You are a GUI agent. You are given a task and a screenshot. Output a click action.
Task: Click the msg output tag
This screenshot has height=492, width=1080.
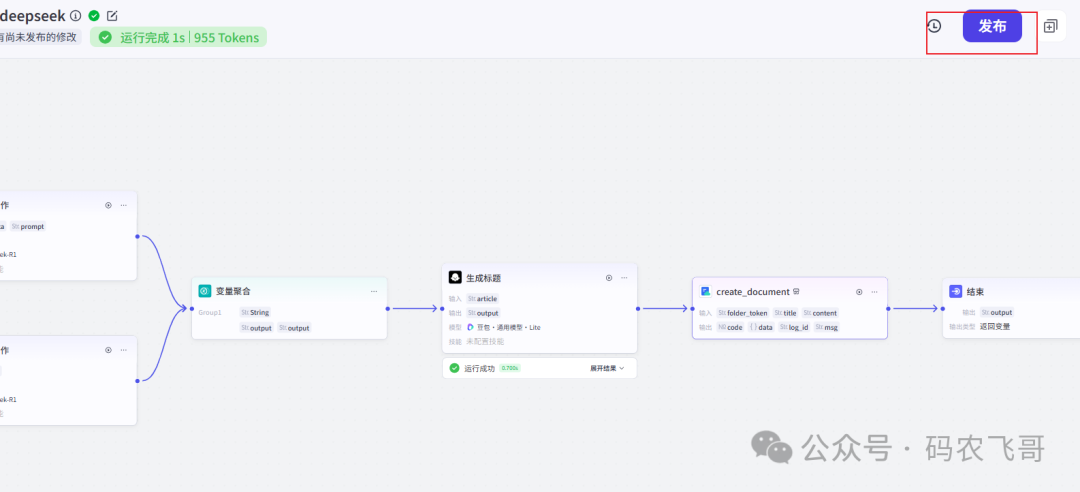[827, 327]
